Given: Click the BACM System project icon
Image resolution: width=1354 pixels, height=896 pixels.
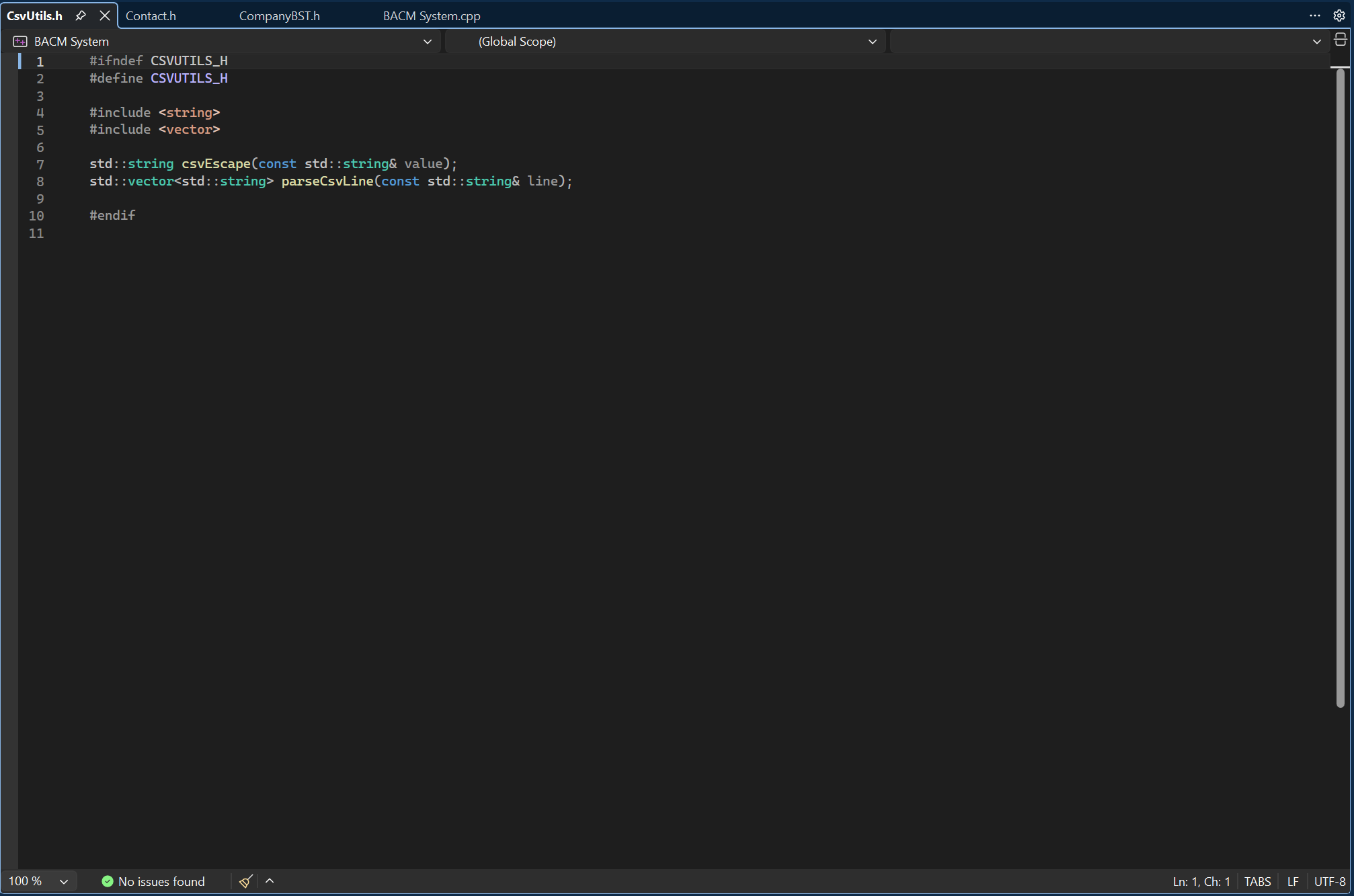Looking at the screenshot, I should pyautogui.click(x=20, y=42).
